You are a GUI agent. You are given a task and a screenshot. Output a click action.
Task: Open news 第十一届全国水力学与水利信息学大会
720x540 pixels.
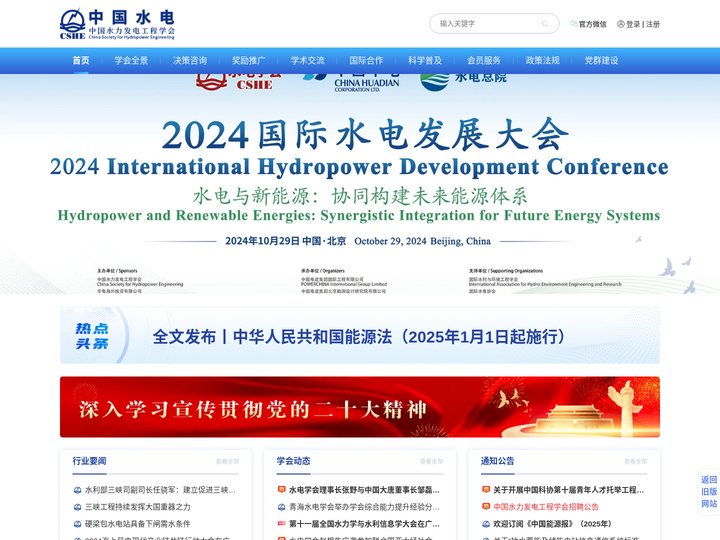(x=364, y=524)
